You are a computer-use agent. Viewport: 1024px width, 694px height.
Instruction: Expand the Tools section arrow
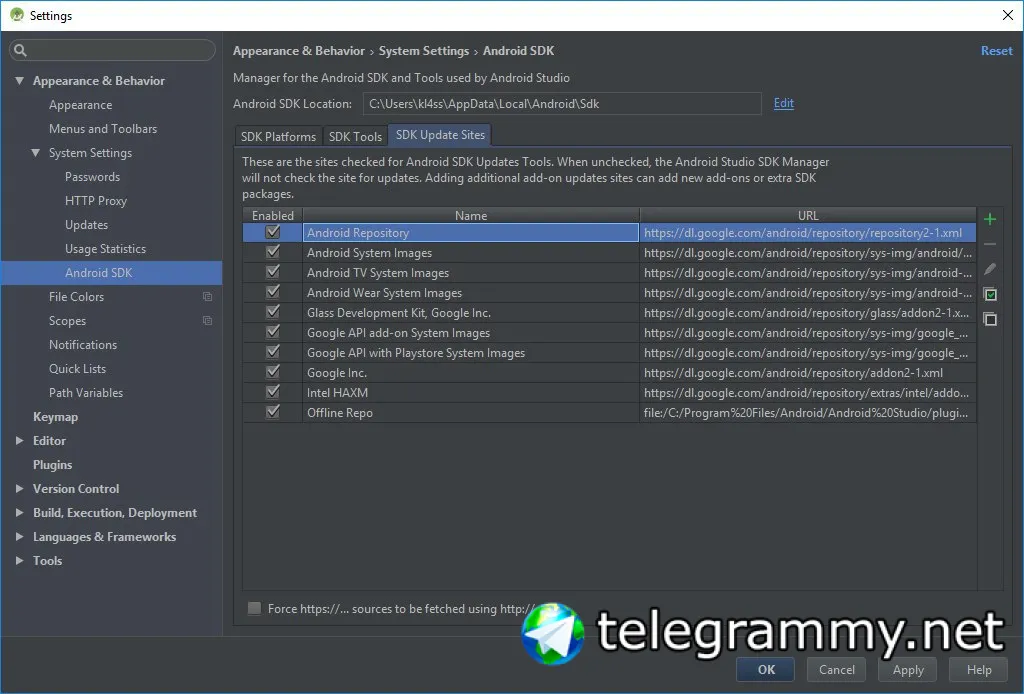coord(20,560)
